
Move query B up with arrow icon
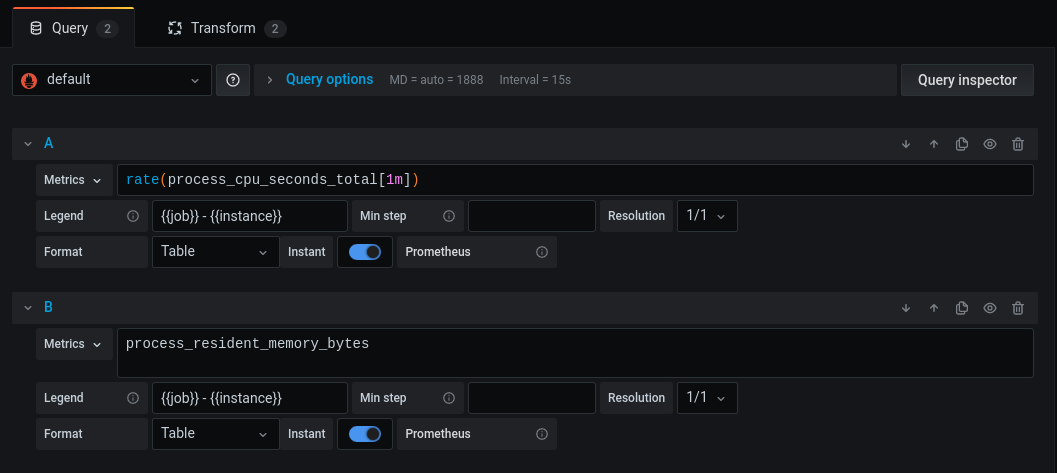[934, 308]
